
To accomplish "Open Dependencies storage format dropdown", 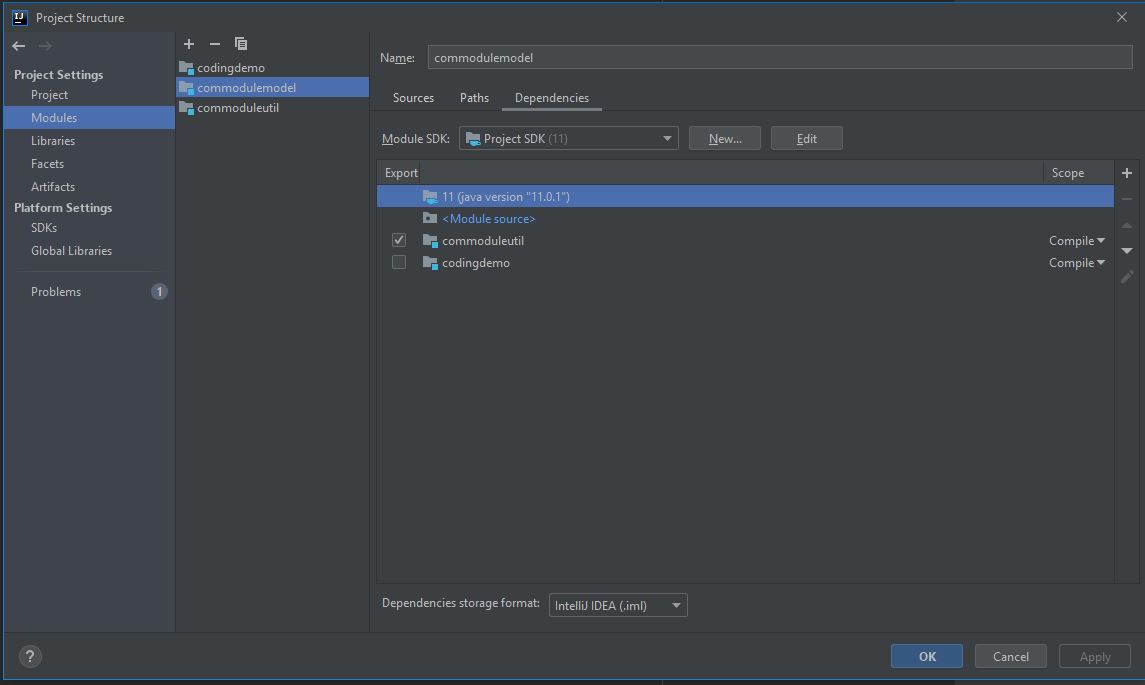I will 618,605.
